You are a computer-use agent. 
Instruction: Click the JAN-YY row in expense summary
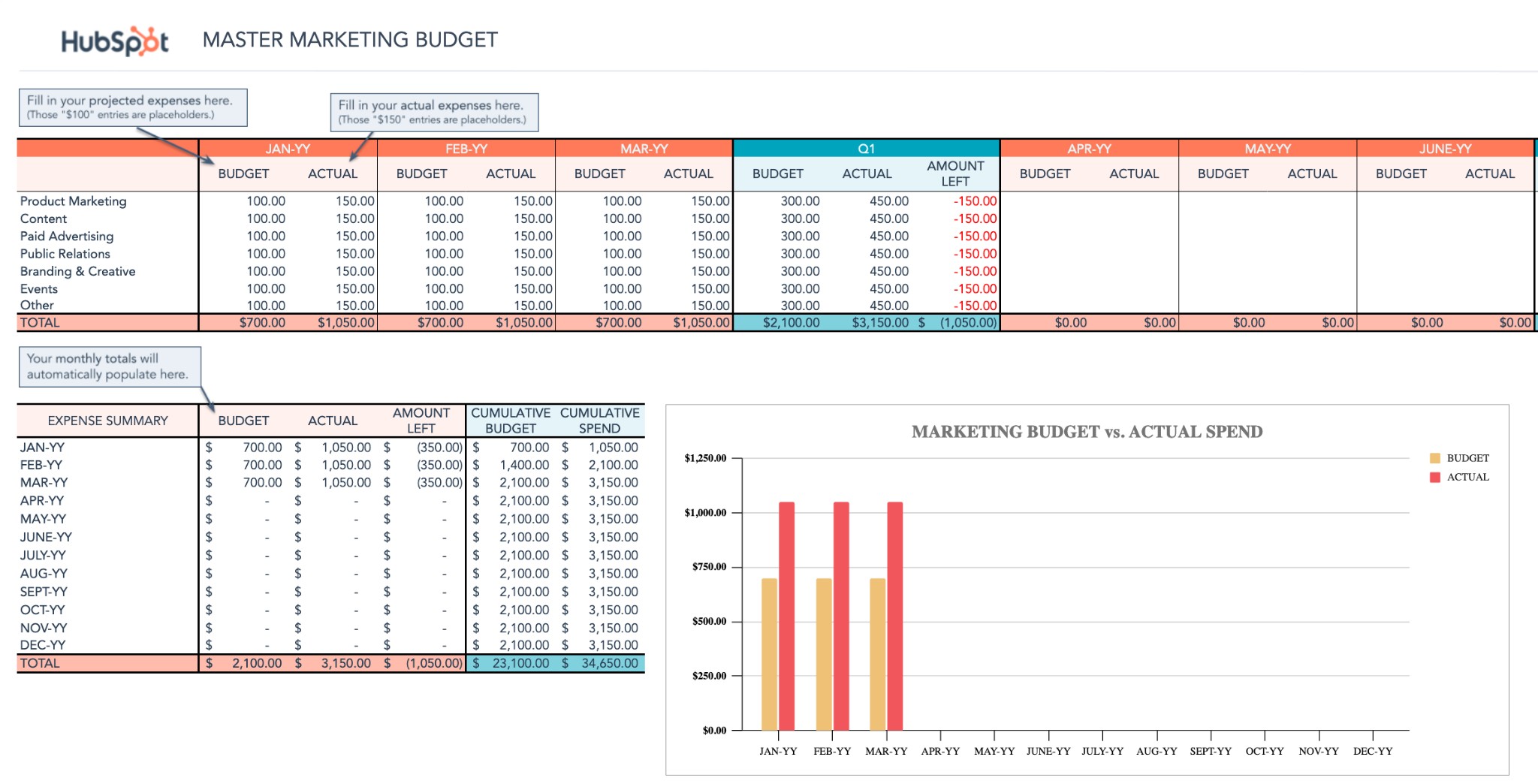330,448
